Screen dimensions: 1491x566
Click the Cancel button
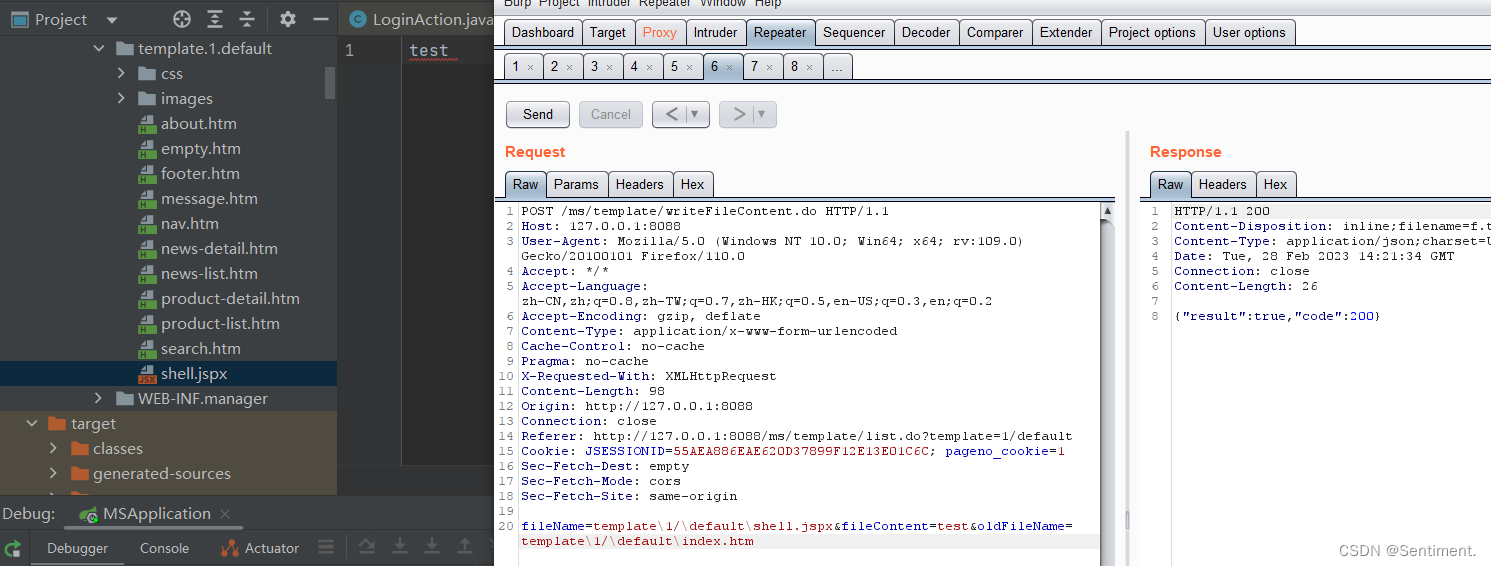(611, 114)
